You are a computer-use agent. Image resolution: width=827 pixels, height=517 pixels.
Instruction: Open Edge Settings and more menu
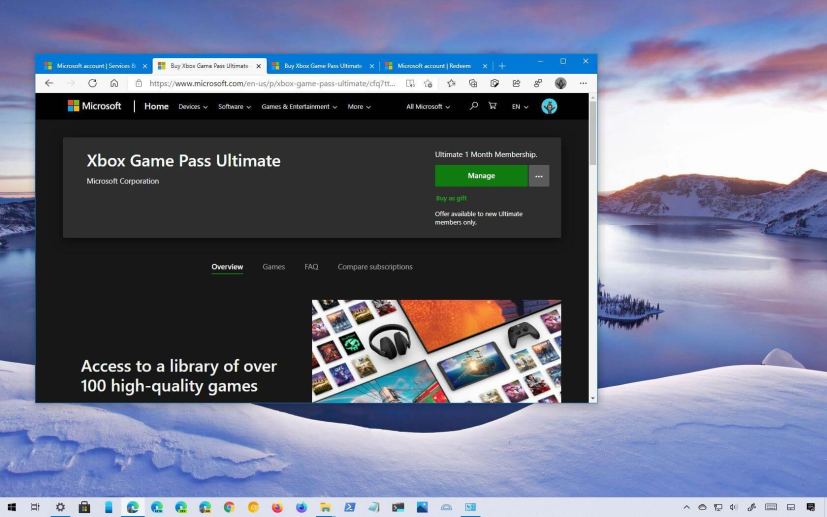583,83
